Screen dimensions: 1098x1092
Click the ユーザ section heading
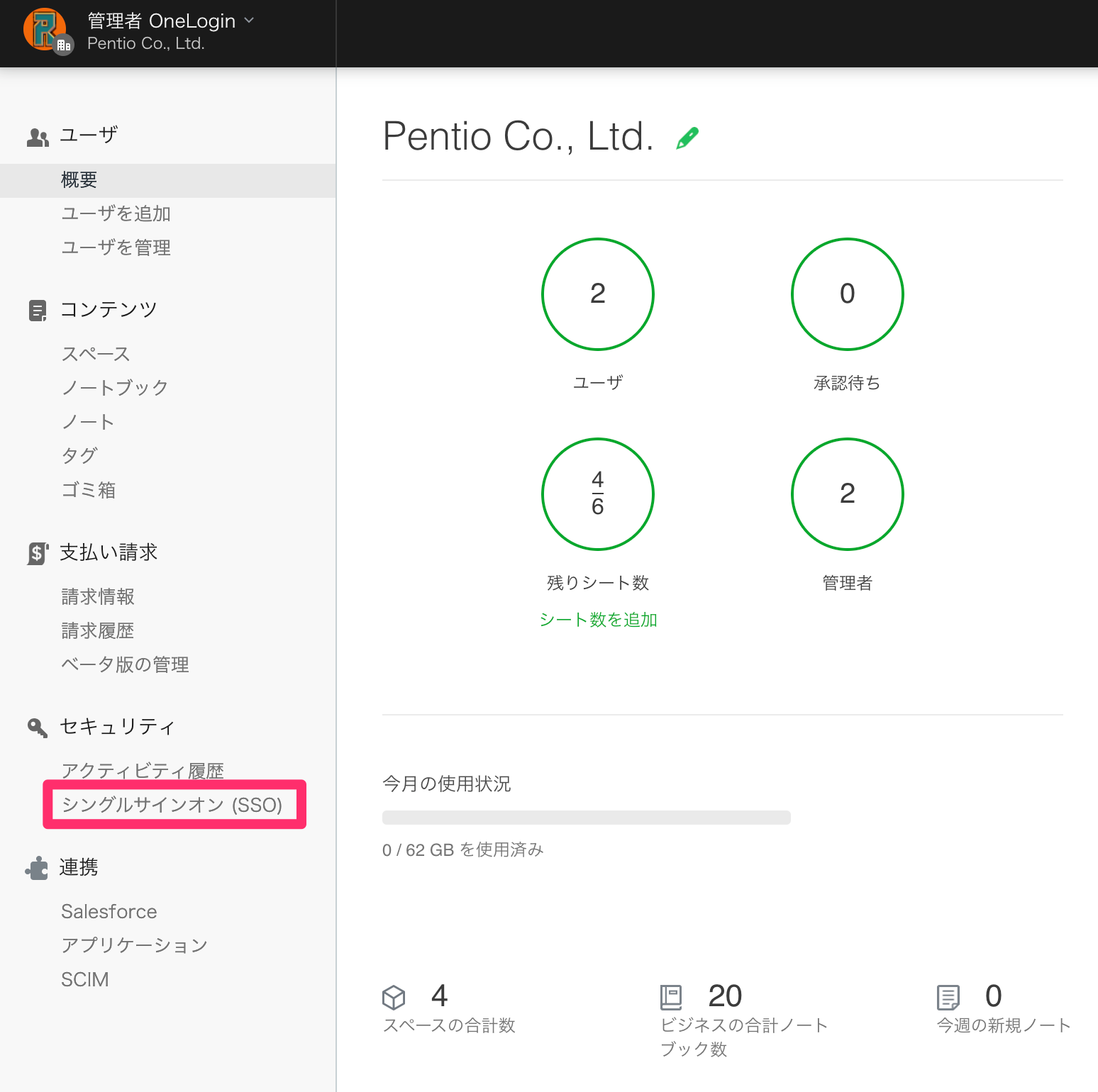pos(89,135)
